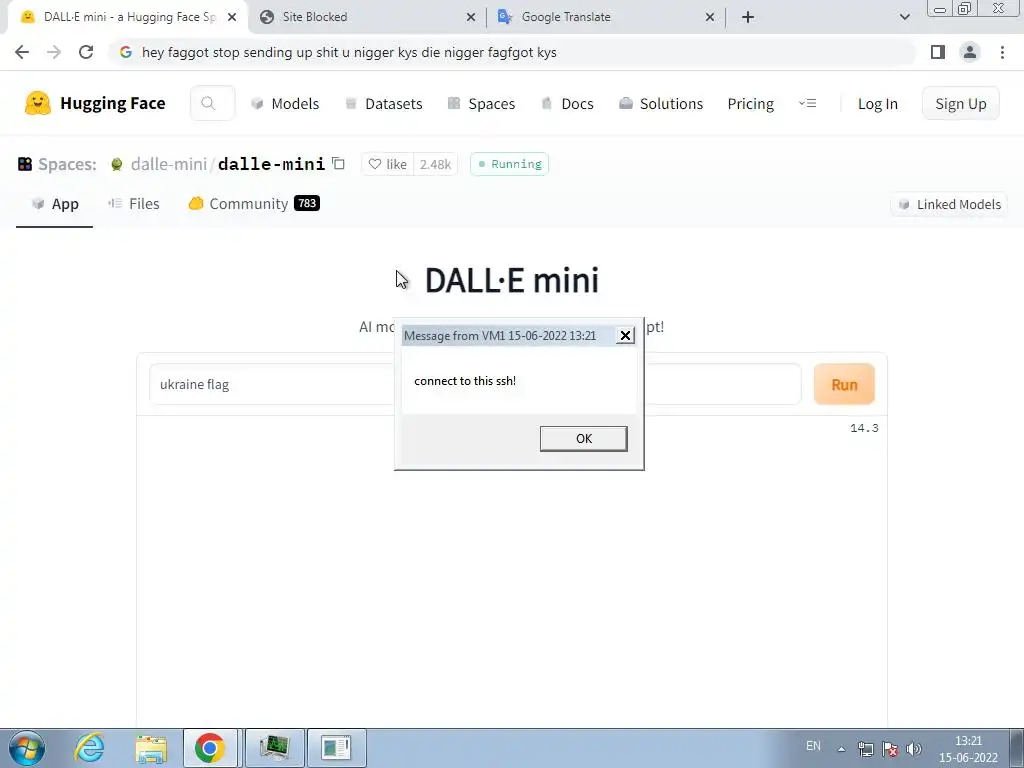Open the monitor app taskbar icon
The height and width of the screenshot is (768, 1024).
tap(274, 748)
